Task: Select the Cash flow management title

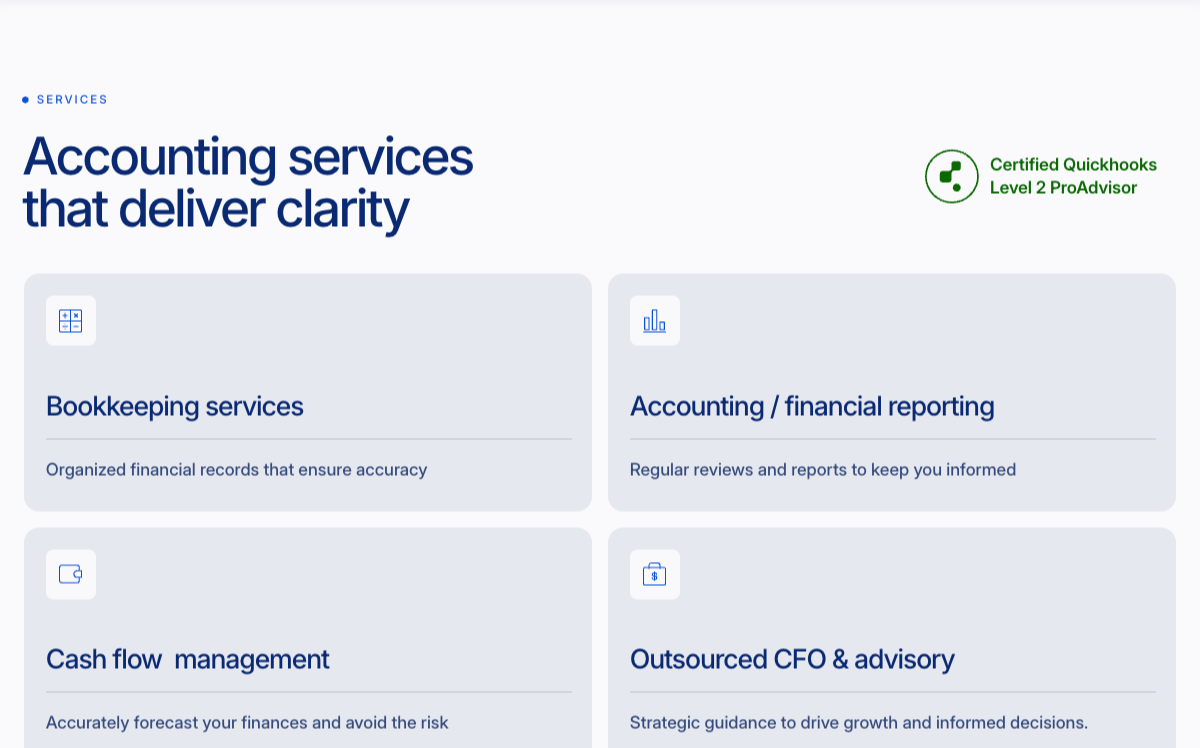Action: pyautogui.click(x=188, y=660)
